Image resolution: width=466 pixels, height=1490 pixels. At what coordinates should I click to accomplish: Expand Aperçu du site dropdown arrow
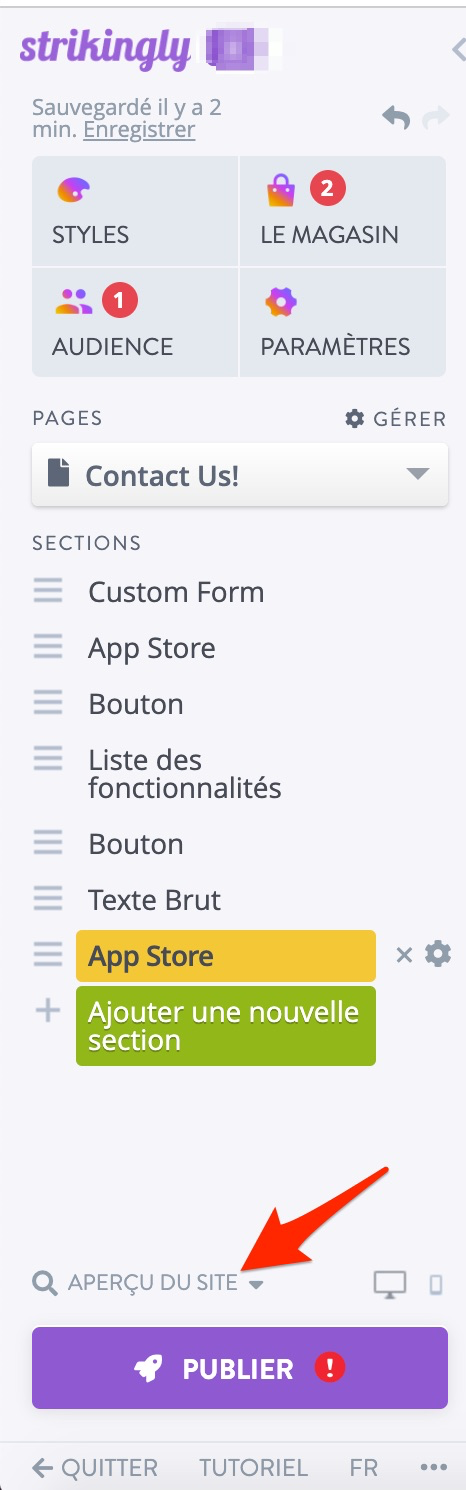(x=256, y=1285)
